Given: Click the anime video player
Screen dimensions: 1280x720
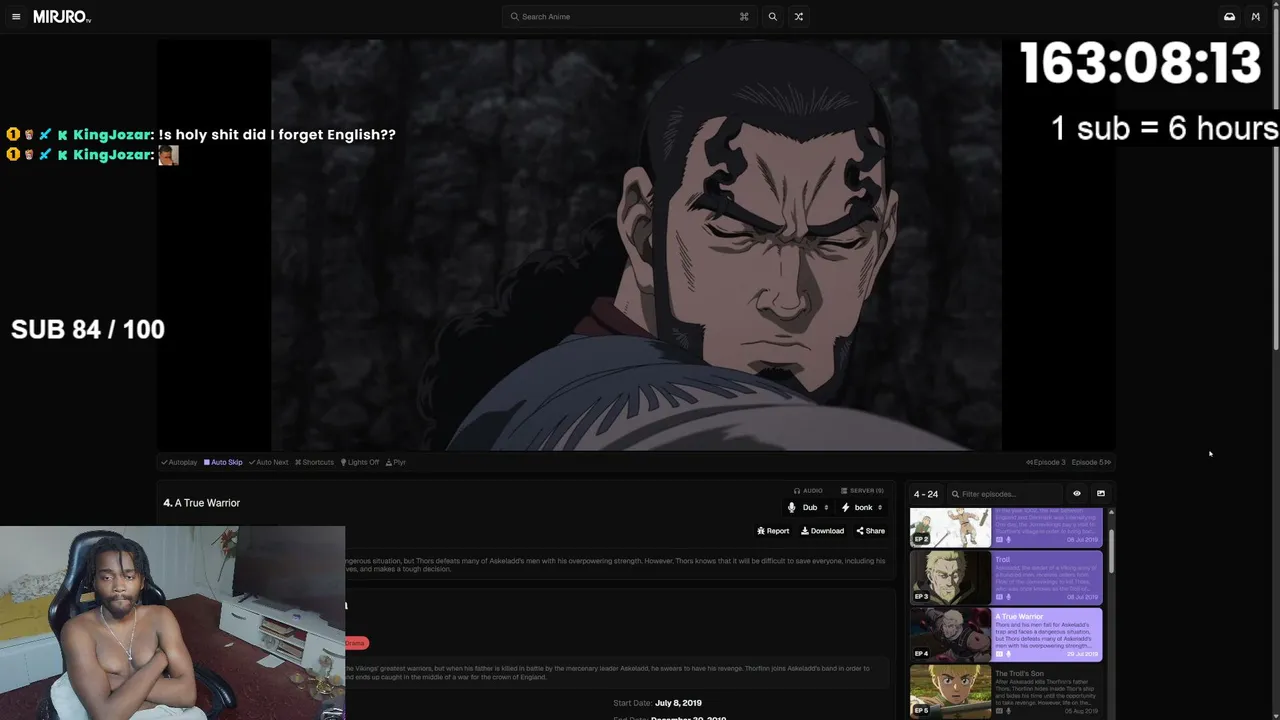Looking at the screenshot, I should coord(636,245).
